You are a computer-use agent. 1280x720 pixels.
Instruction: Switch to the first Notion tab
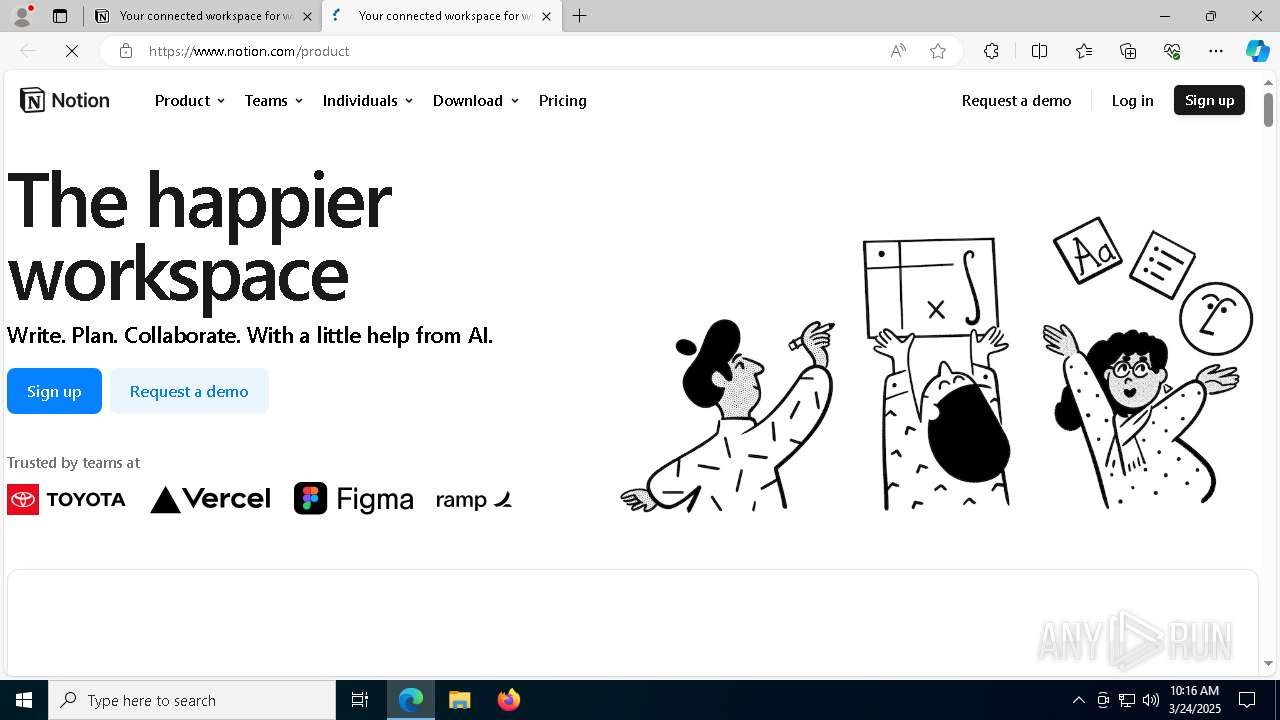click(x=203, y=16)
